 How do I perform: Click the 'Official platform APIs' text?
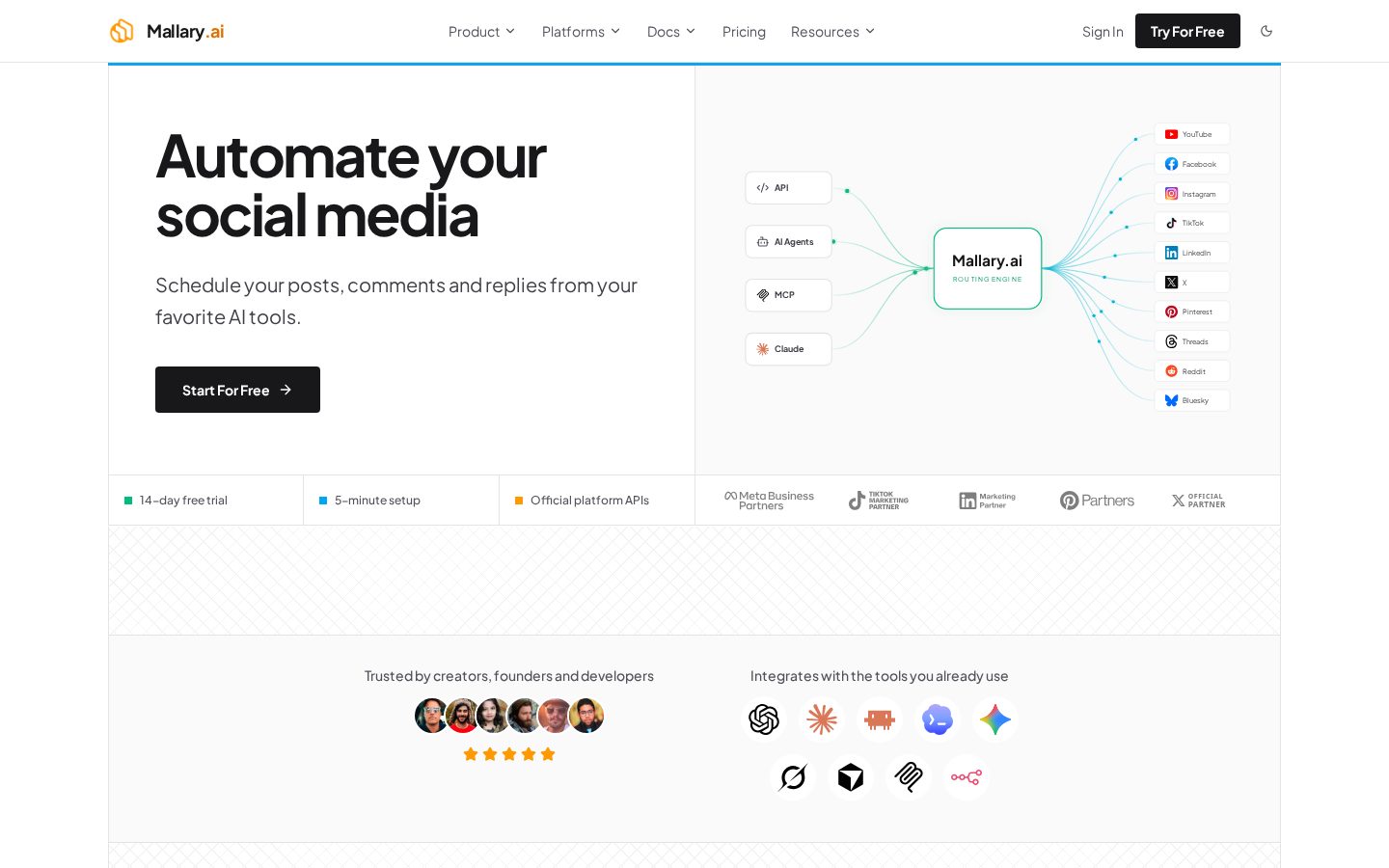coord(589,501)
